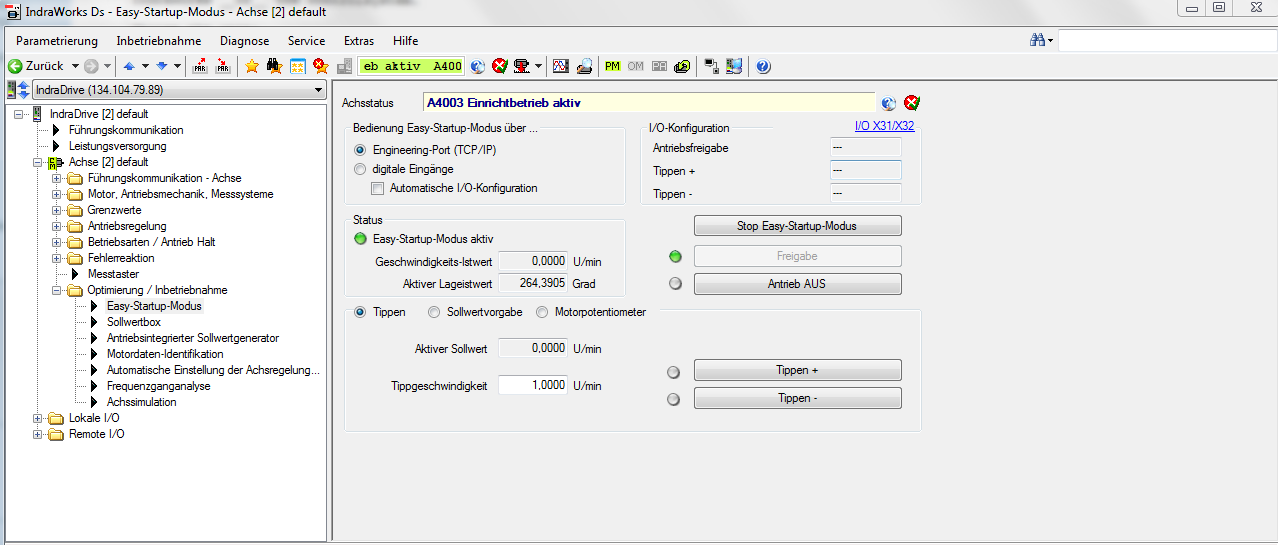1278x545 pixels.
Task: Click the Tippen - button
Action: [797, 398]
